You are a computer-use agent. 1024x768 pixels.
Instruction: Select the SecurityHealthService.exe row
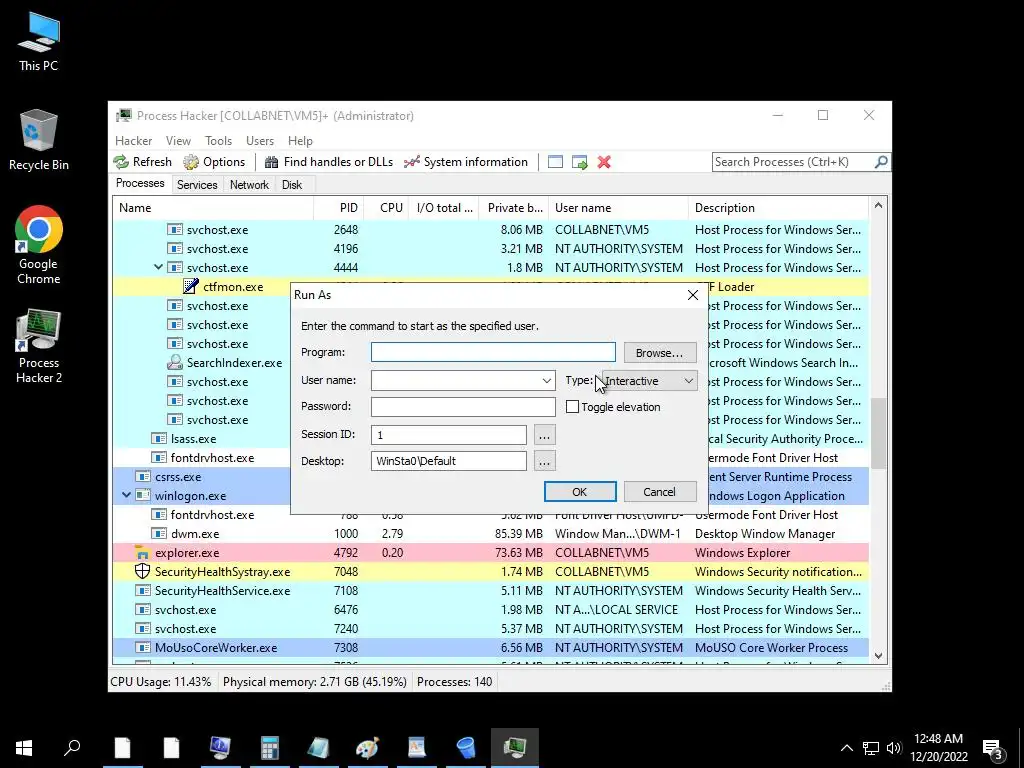(x=490, y=590)
